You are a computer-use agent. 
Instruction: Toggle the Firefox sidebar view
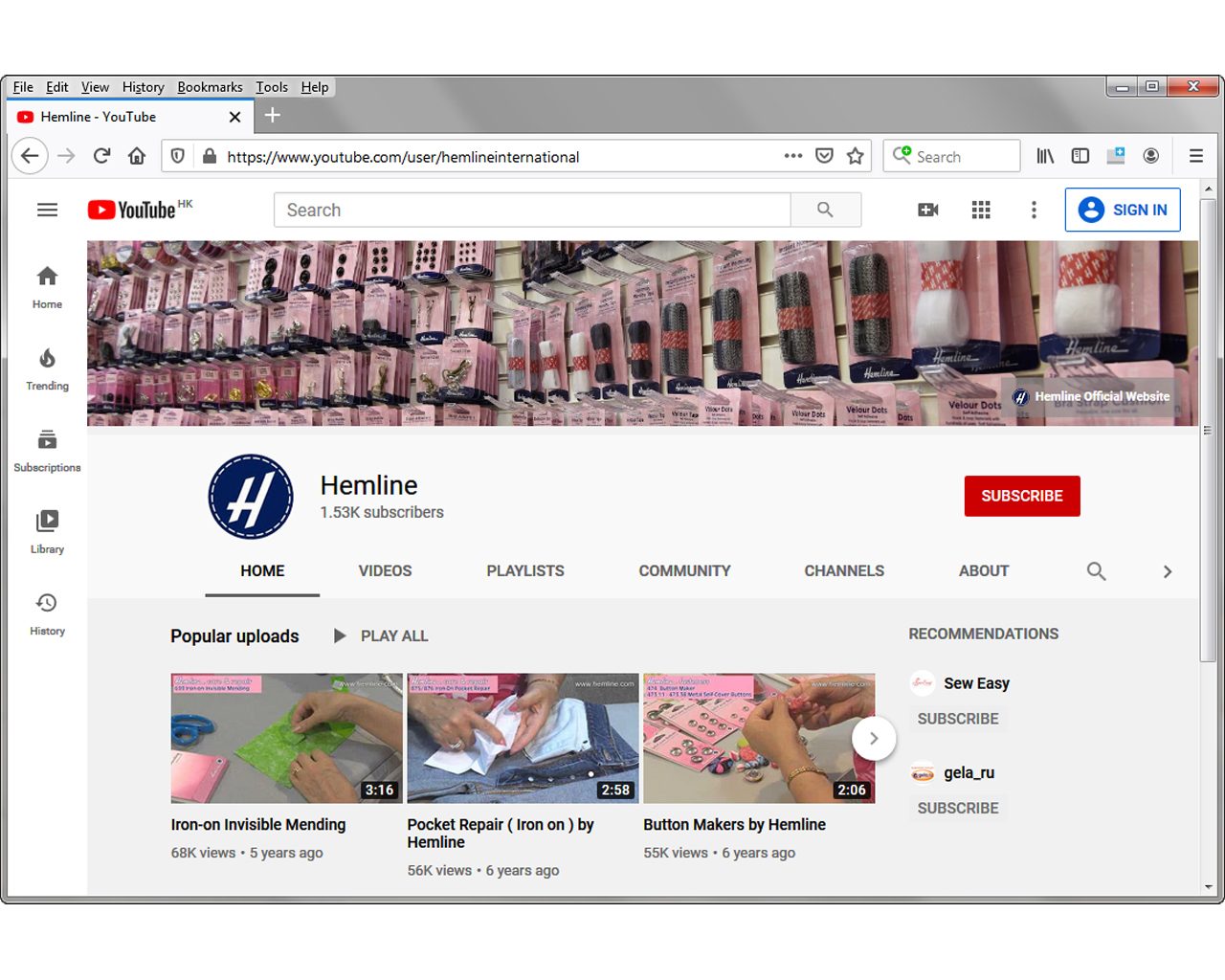coord(1080,156)
